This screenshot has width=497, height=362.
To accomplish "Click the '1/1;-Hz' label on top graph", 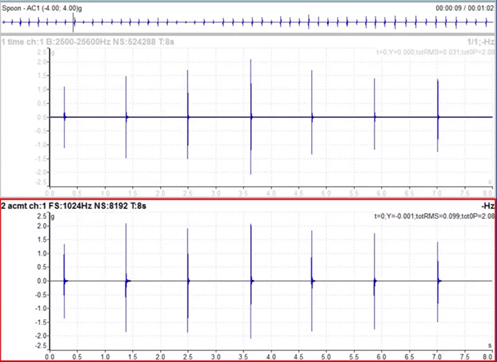I will 480,42.
